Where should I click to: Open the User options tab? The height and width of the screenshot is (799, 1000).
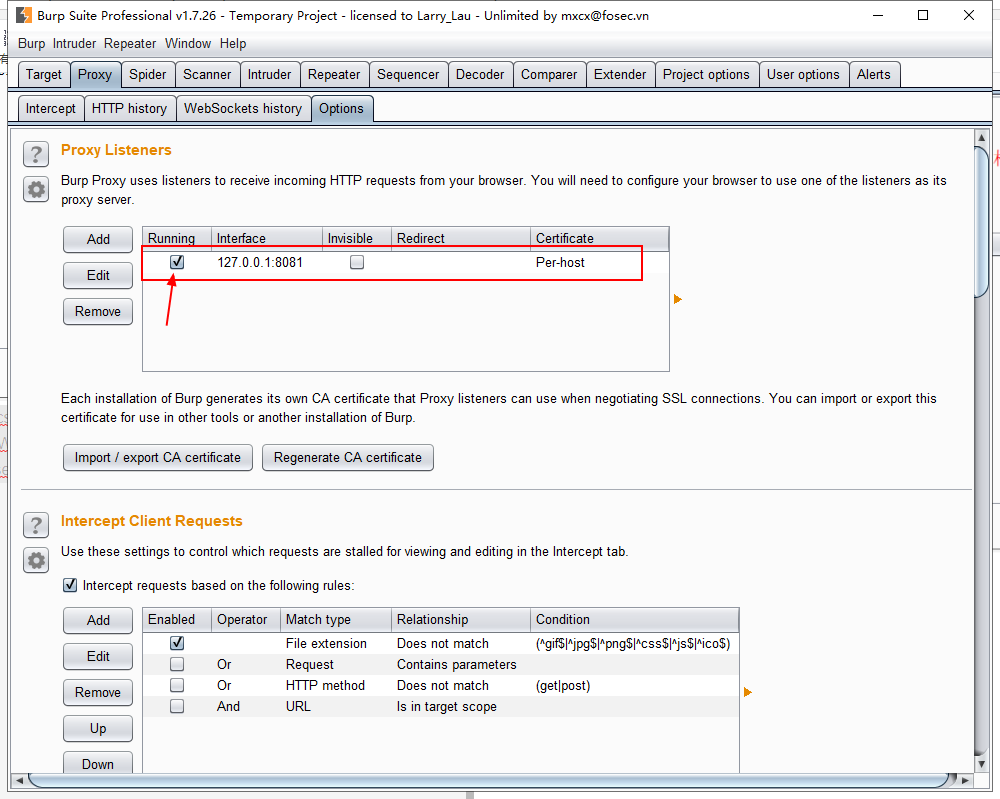[x=803, y=75]
